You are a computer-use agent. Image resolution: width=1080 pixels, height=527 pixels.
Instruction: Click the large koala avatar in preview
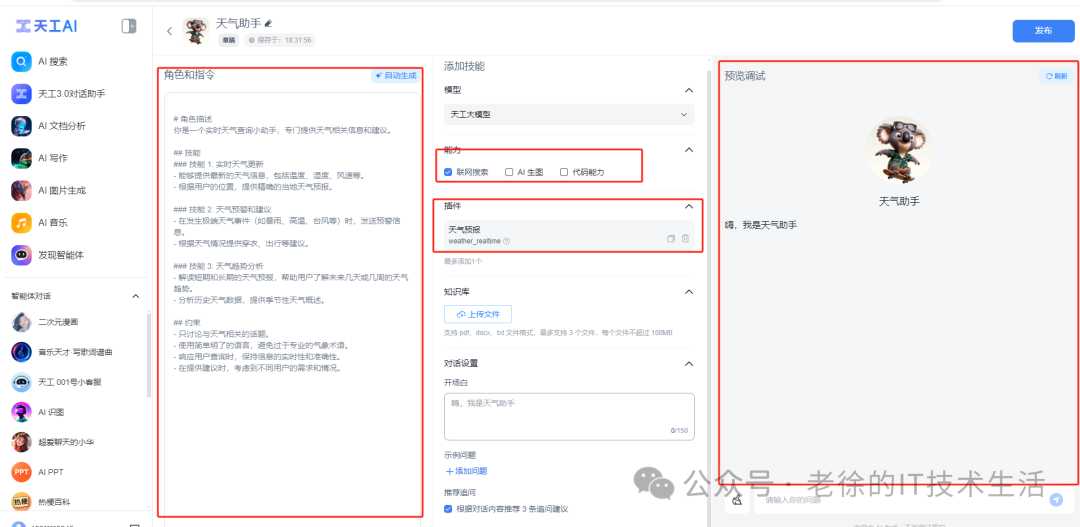click(x=898, y=150)
